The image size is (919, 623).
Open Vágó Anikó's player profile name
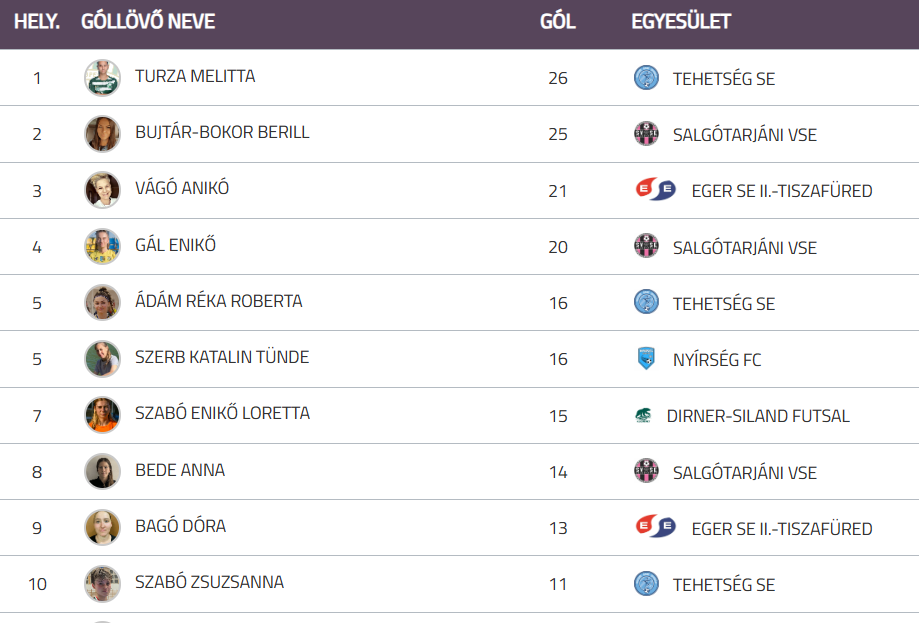click(x=182, y=189)
